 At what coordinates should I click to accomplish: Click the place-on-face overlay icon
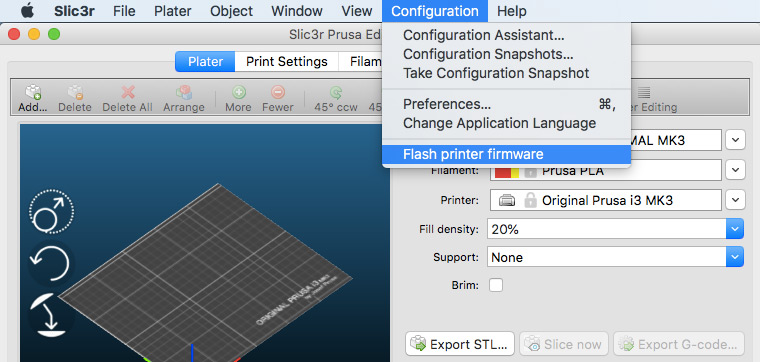(50, 315)
